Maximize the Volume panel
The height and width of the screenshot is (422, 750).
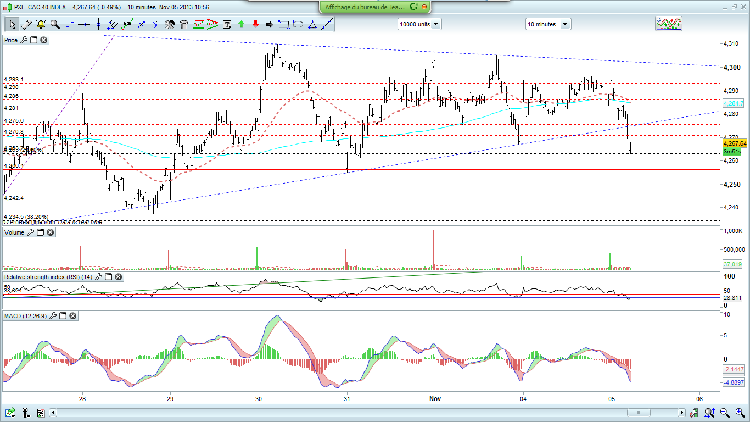(x=40, y=233)
